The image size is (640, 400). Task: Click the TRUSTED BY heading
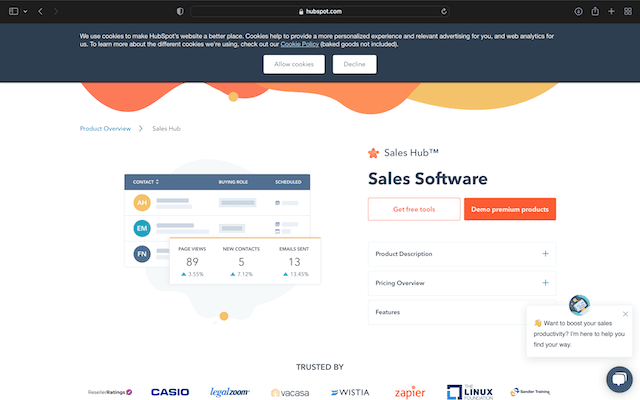(320, 367)
